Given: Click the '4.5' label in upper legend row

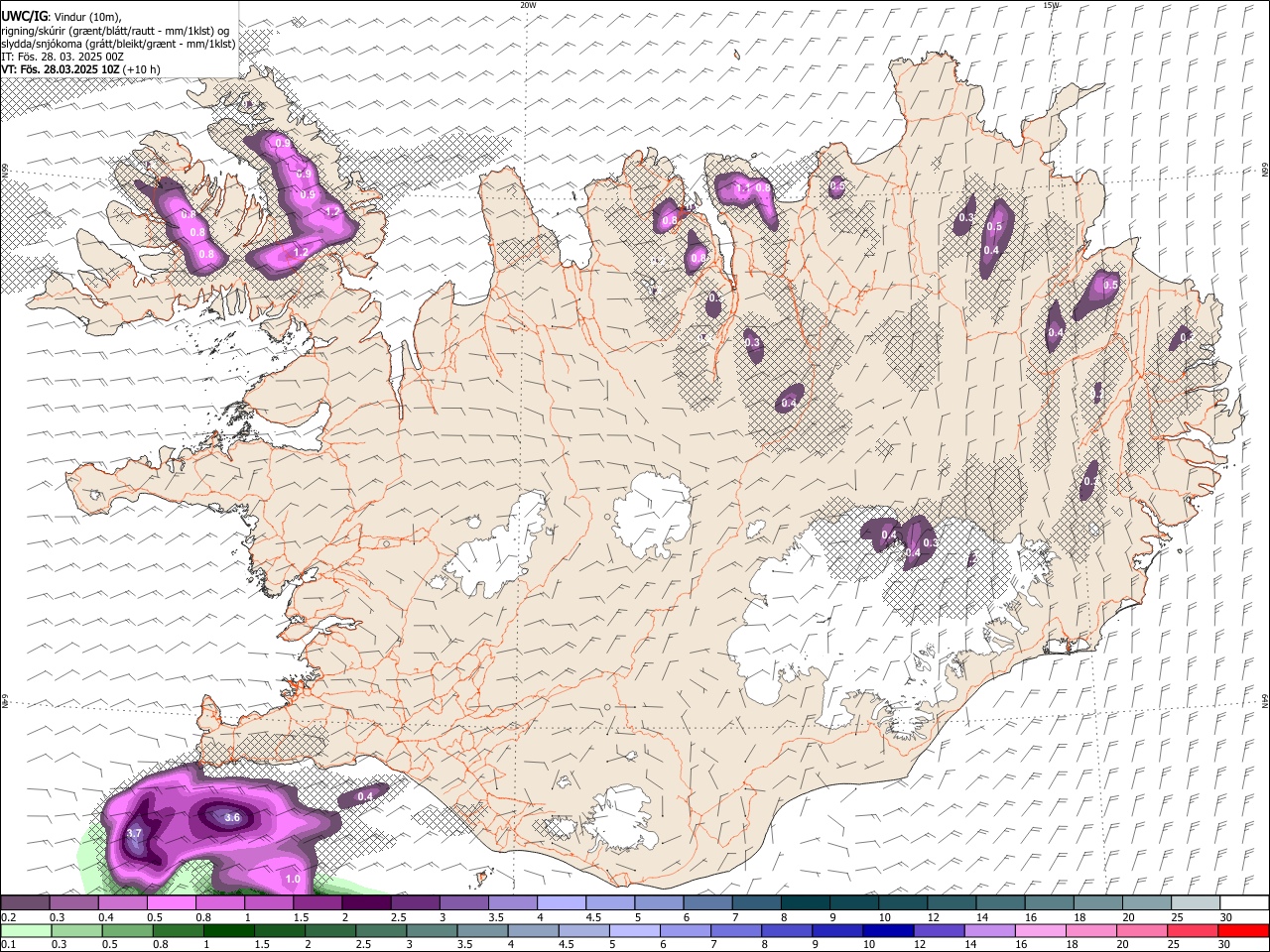Looking at the screenshot, I should (594, 917).
